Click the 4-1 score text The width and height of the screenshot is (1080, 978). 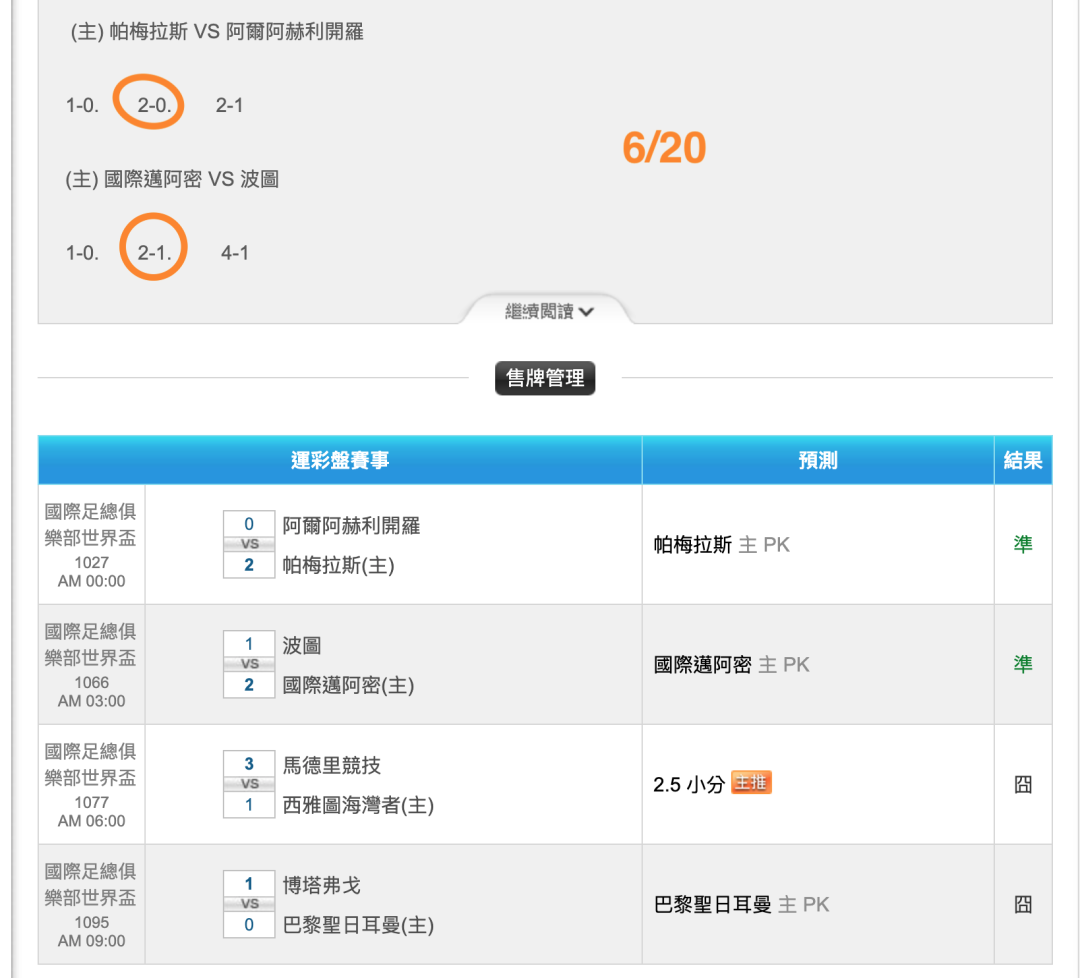tap(235, 253)
